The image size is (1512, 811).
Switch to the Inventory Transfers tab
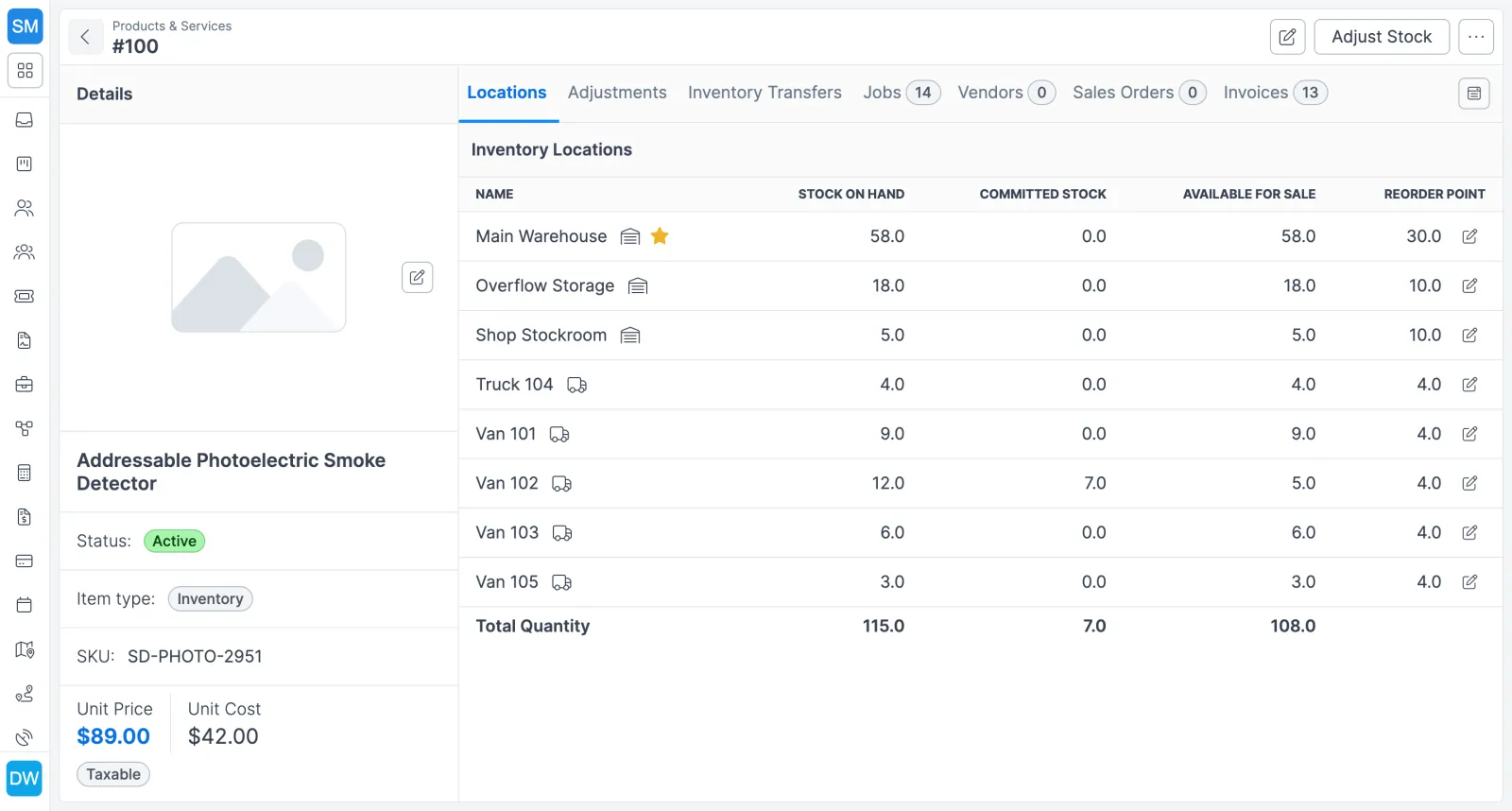765,93
